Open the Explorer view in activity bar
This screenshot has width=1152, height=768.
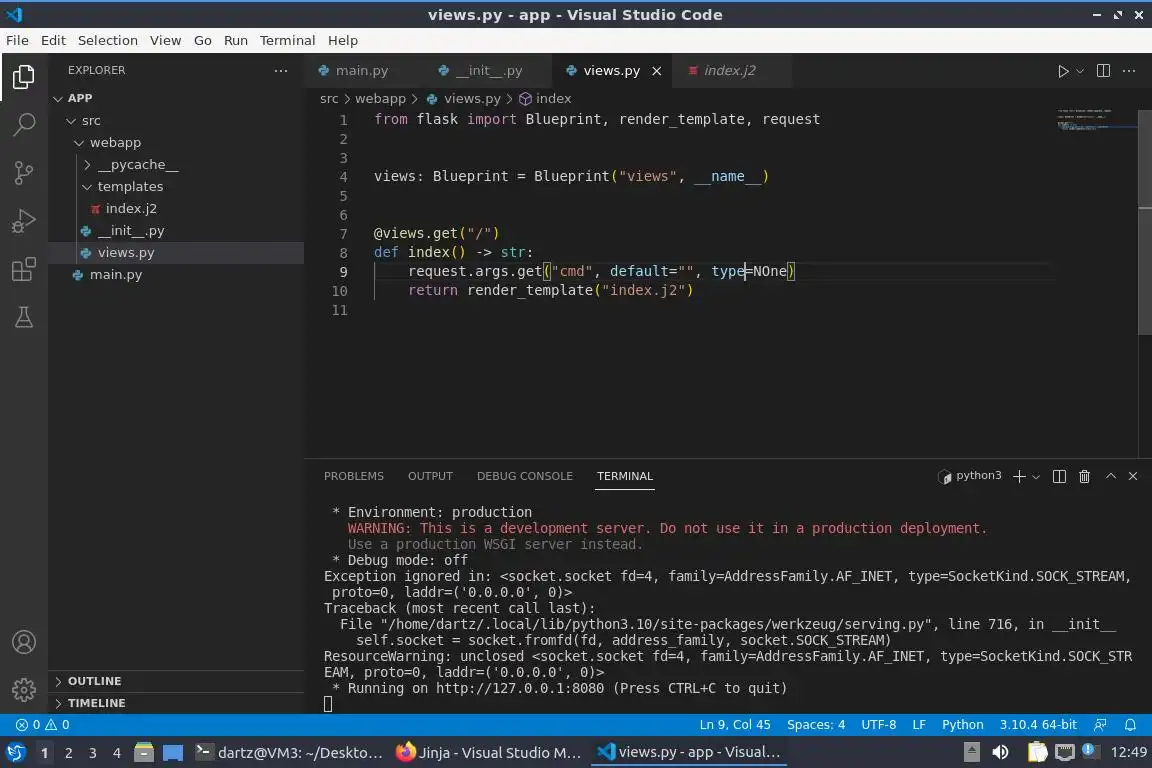pyautogui.click(x=24, y=76)
